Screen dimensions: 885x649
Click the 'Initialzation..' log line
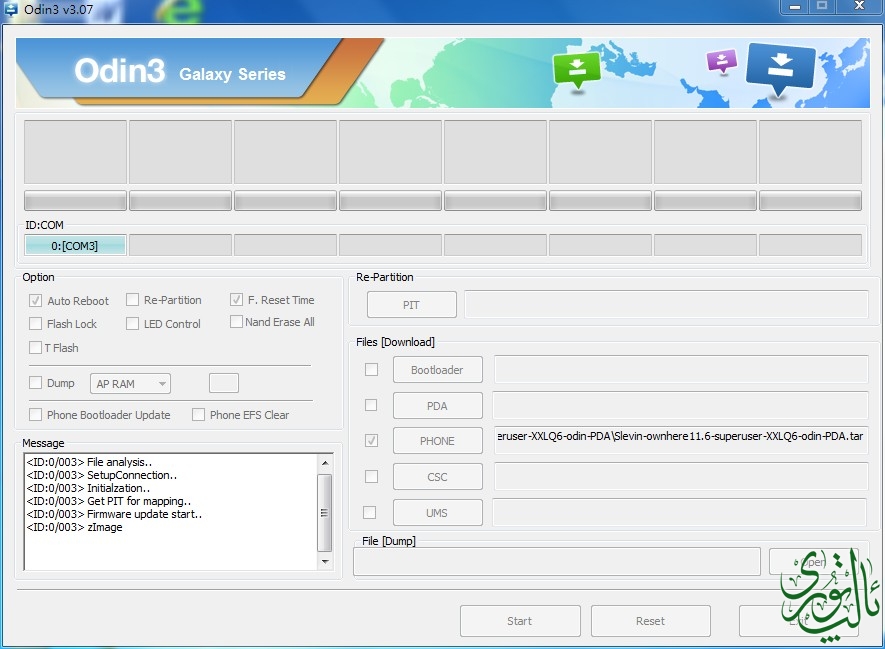coord(88,488)
